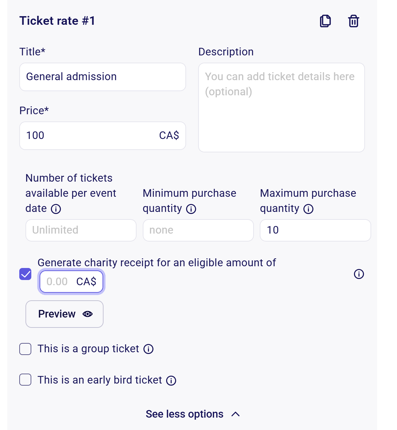The height and width of the screenshot is (430, 397).
Task: Delete Ticket rate #1 with trash icon
Action: (353, 21)
